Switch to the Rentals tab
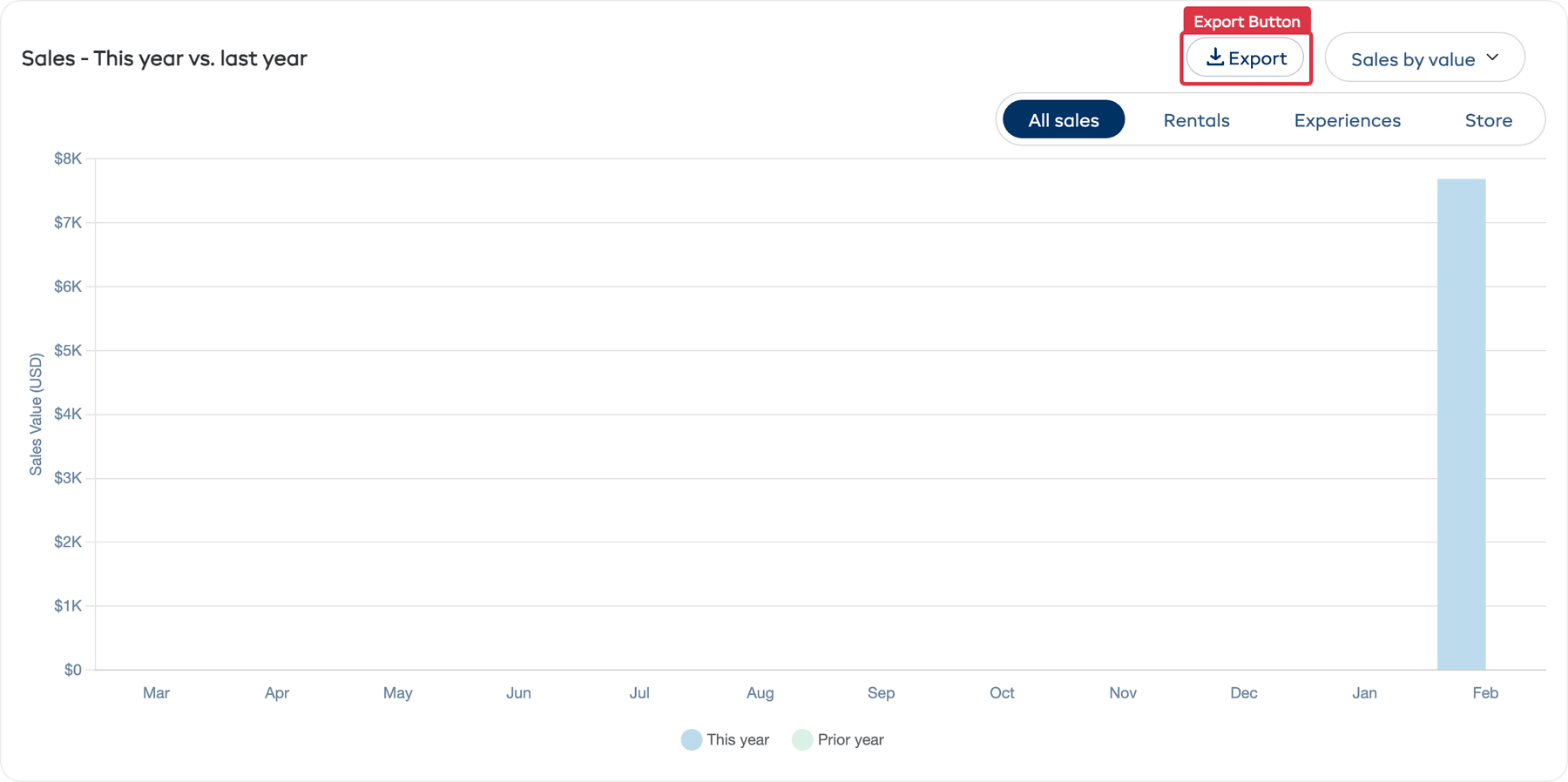The width and height of the screenshot is (1568, 782). pos(1196,120)
